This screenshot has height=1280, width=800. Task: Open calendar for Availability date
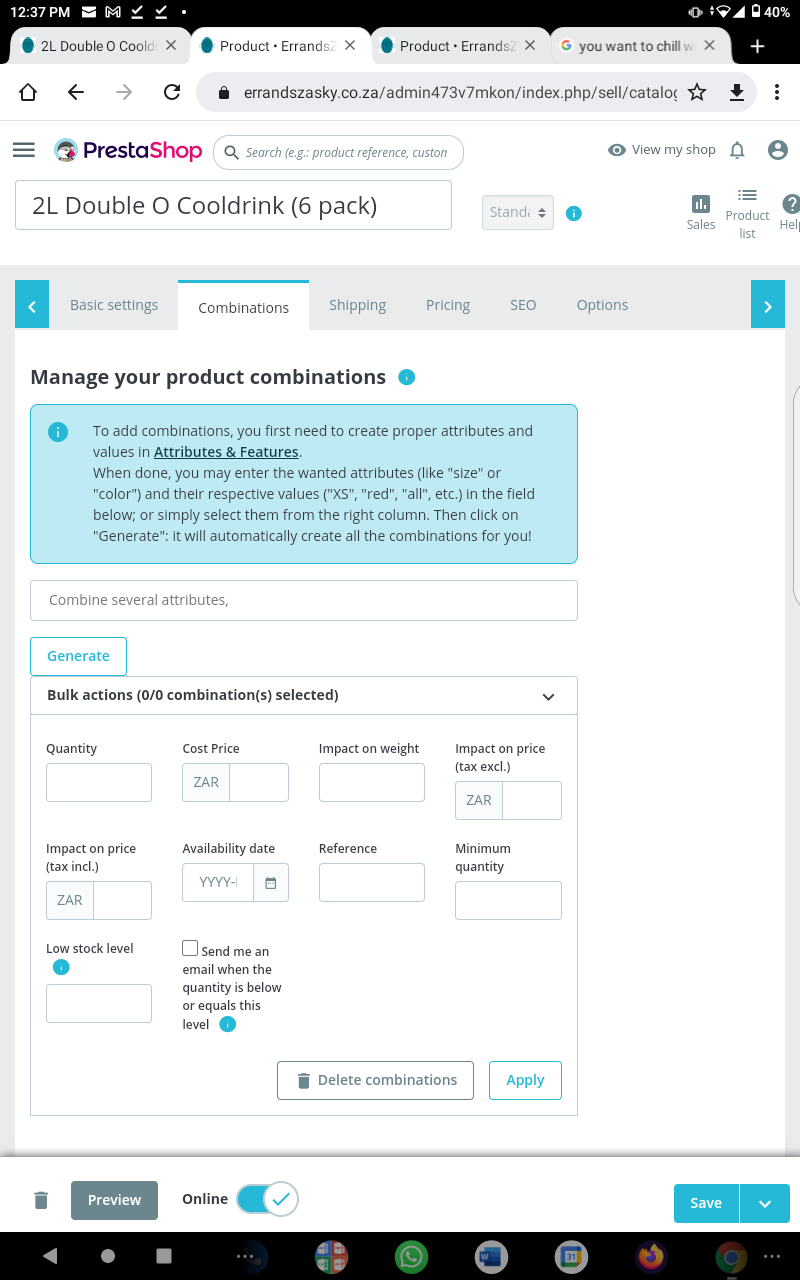point(270,883)
